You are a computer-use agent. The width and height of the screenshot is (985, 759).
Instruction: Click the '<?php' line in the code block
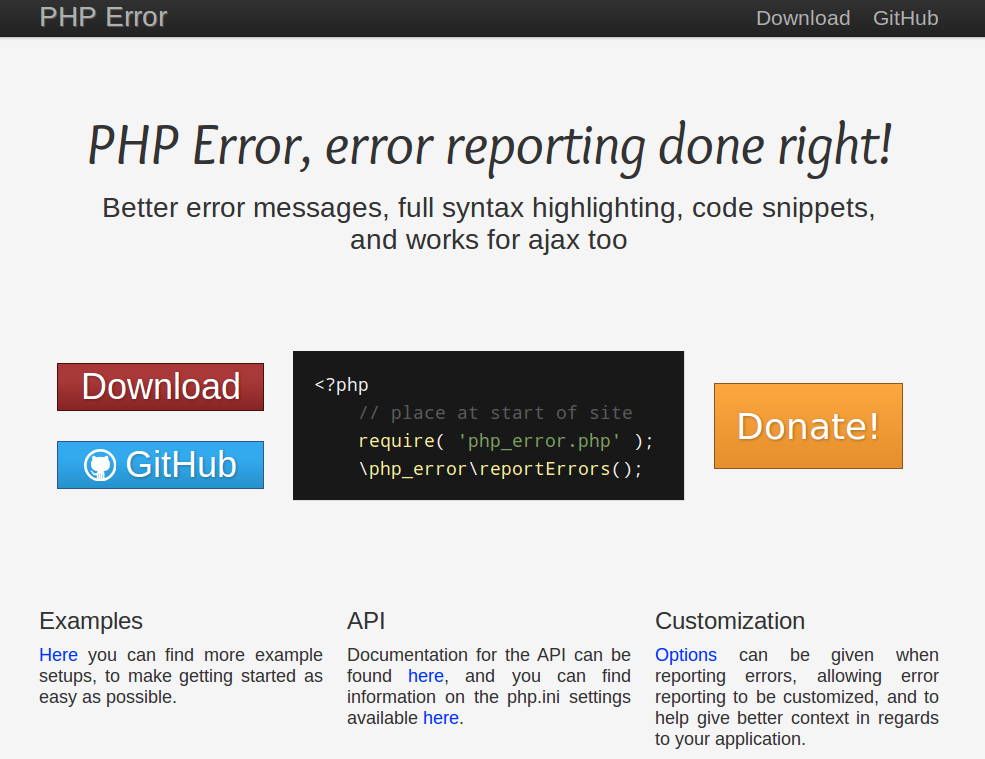341,385
